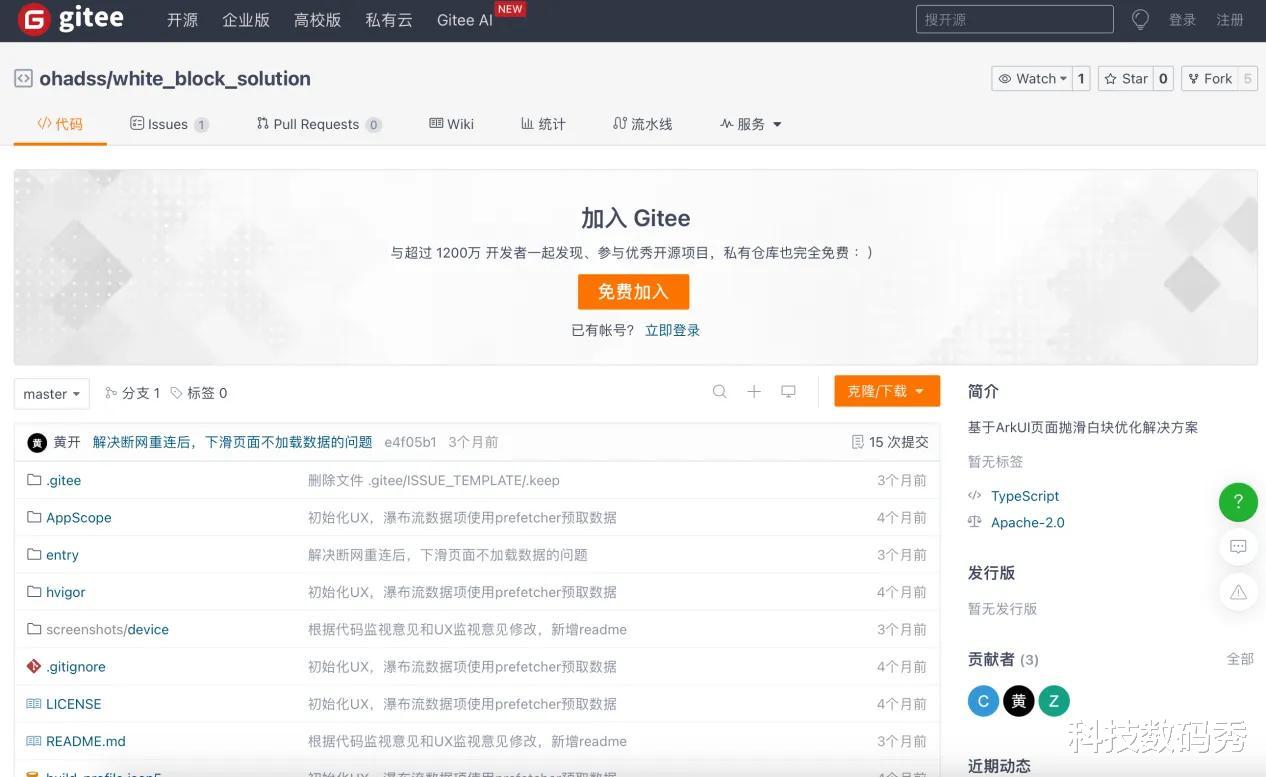Open repository file search via magnifier icon
1266x777 pixels.
pos(720,392)
